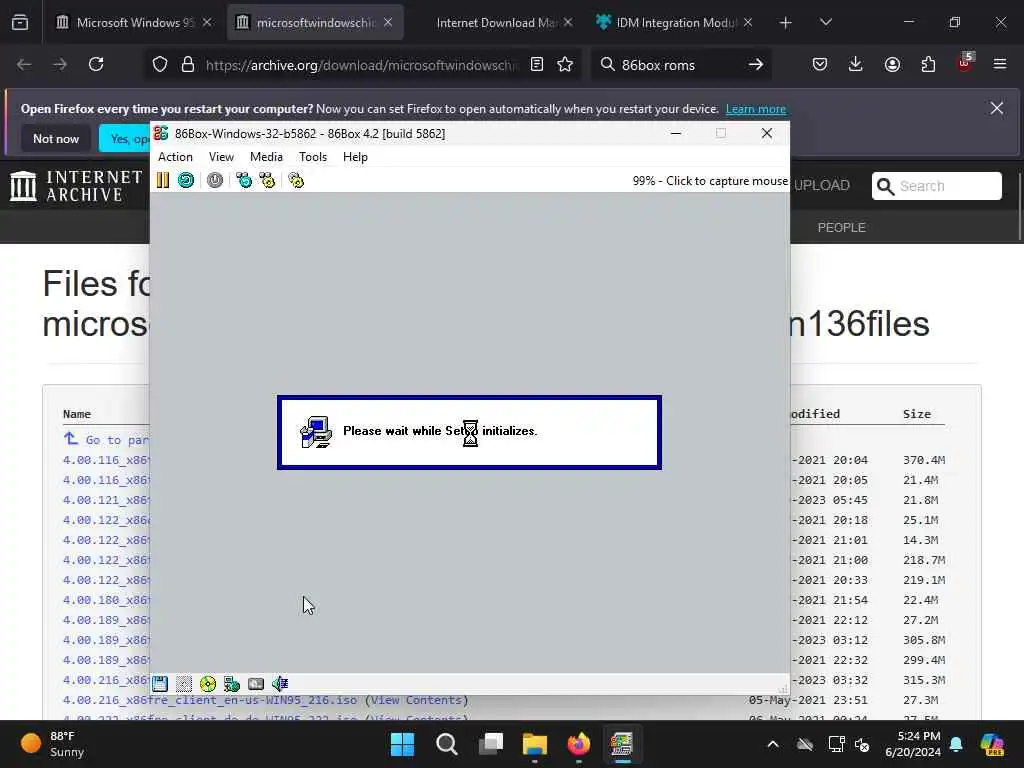1024x768 pixels.
Task: Click the archive.org URL address bar
Action: [361, 65]
